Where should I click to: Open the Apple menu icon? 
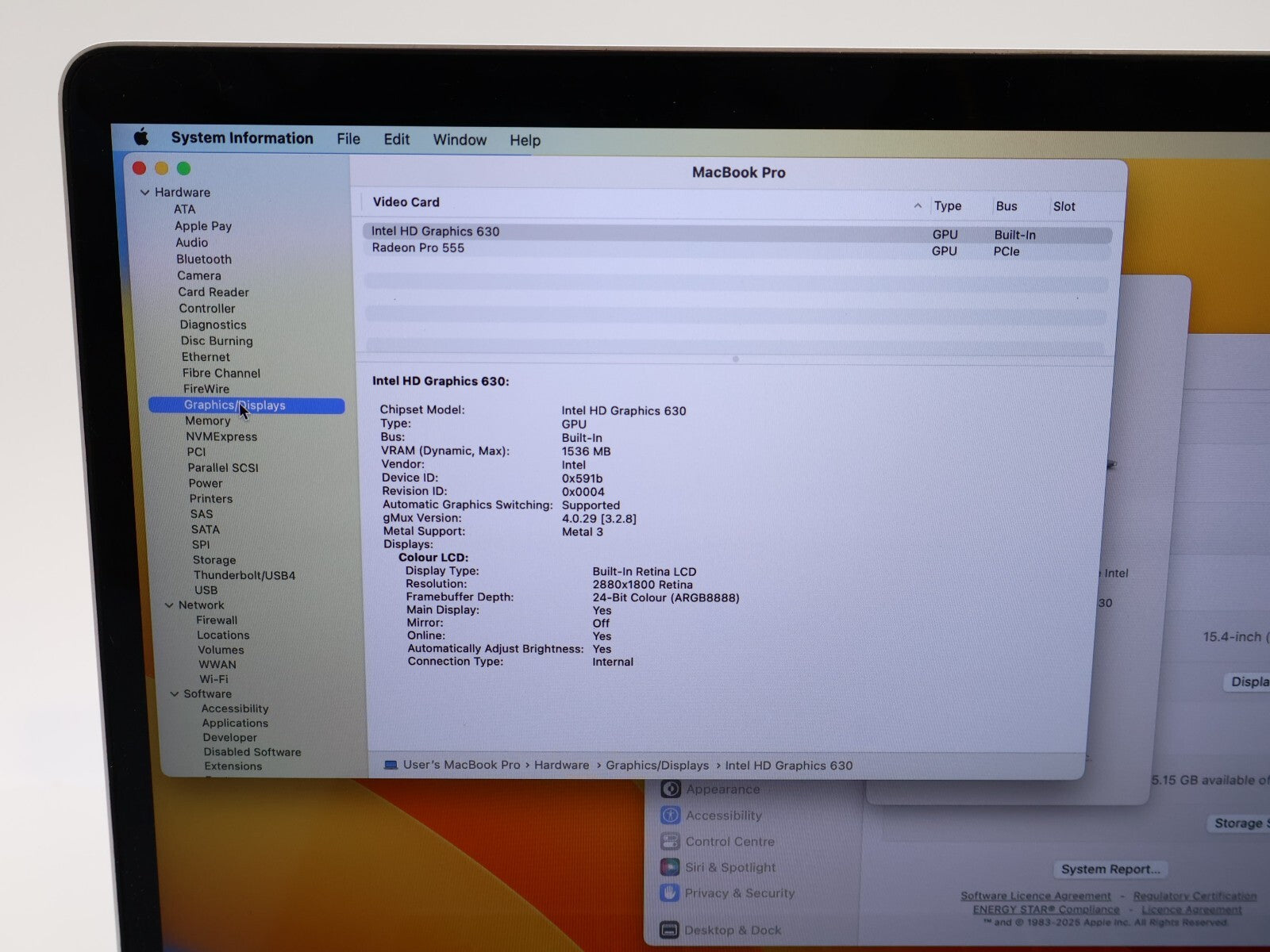click(141, 137)
